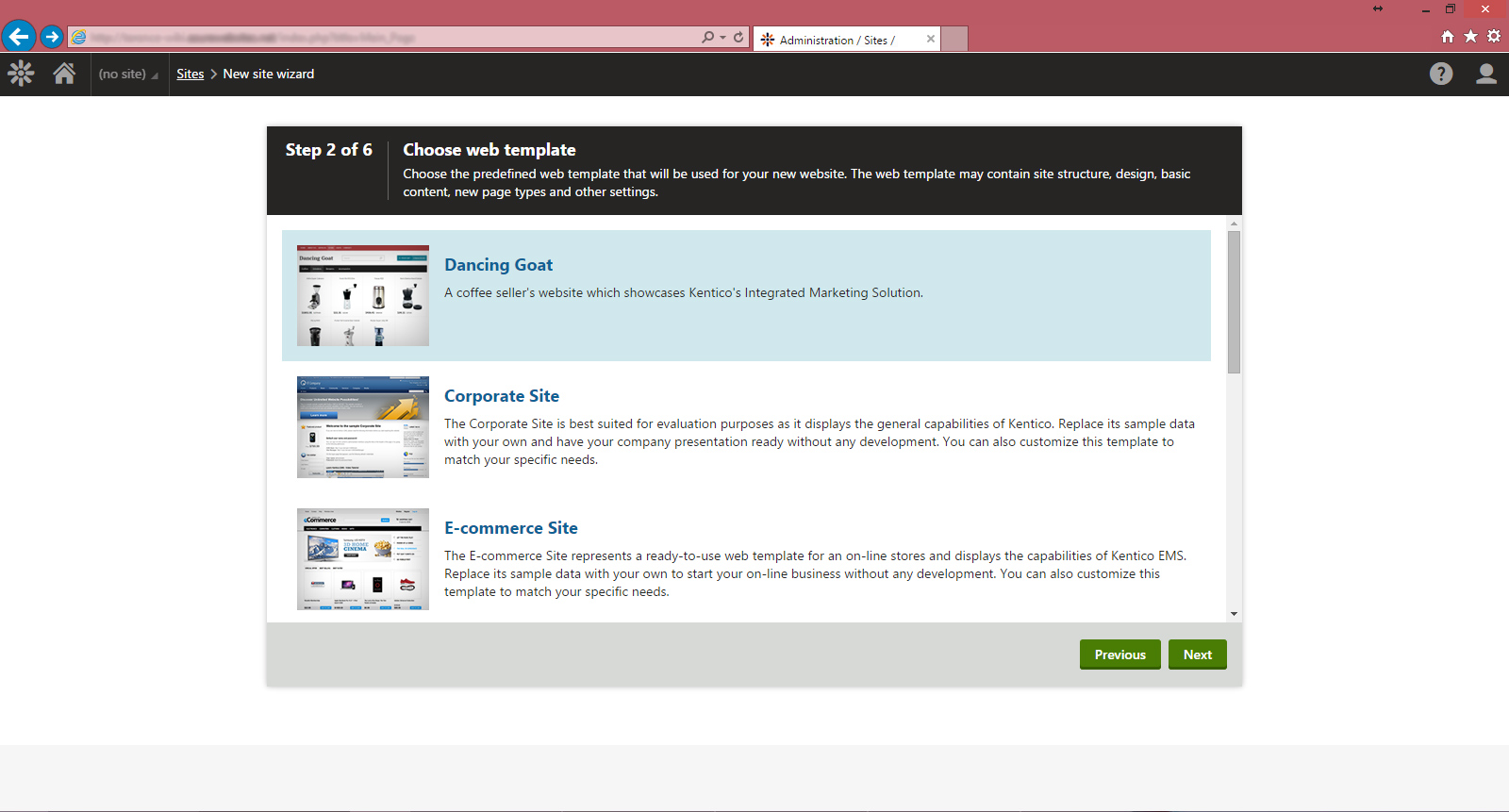Click the template list scrollbar thumb

click(1234, 302)
